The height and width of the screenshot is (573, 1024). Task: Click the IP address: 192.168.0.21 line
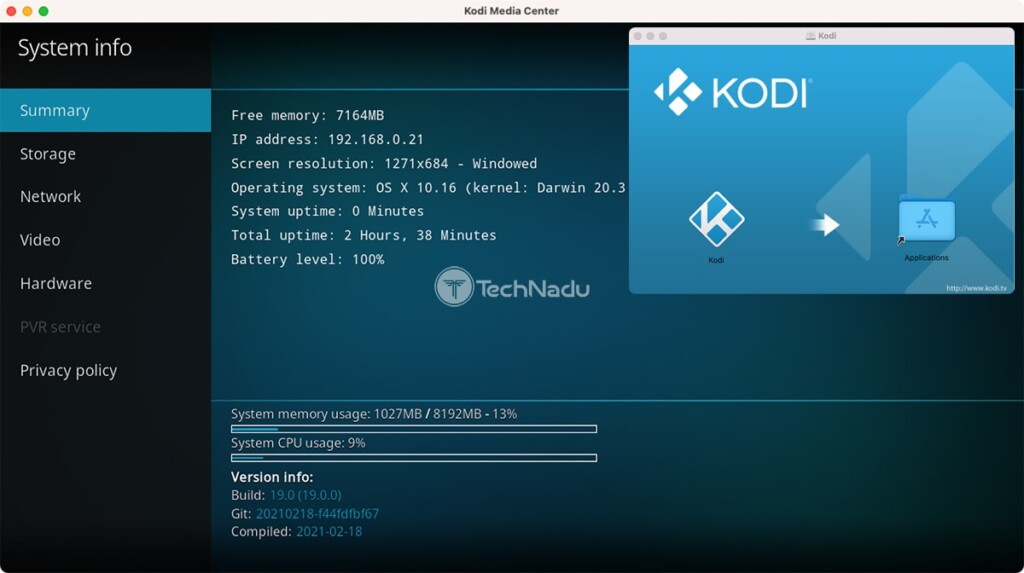click(x=327, y=139)
